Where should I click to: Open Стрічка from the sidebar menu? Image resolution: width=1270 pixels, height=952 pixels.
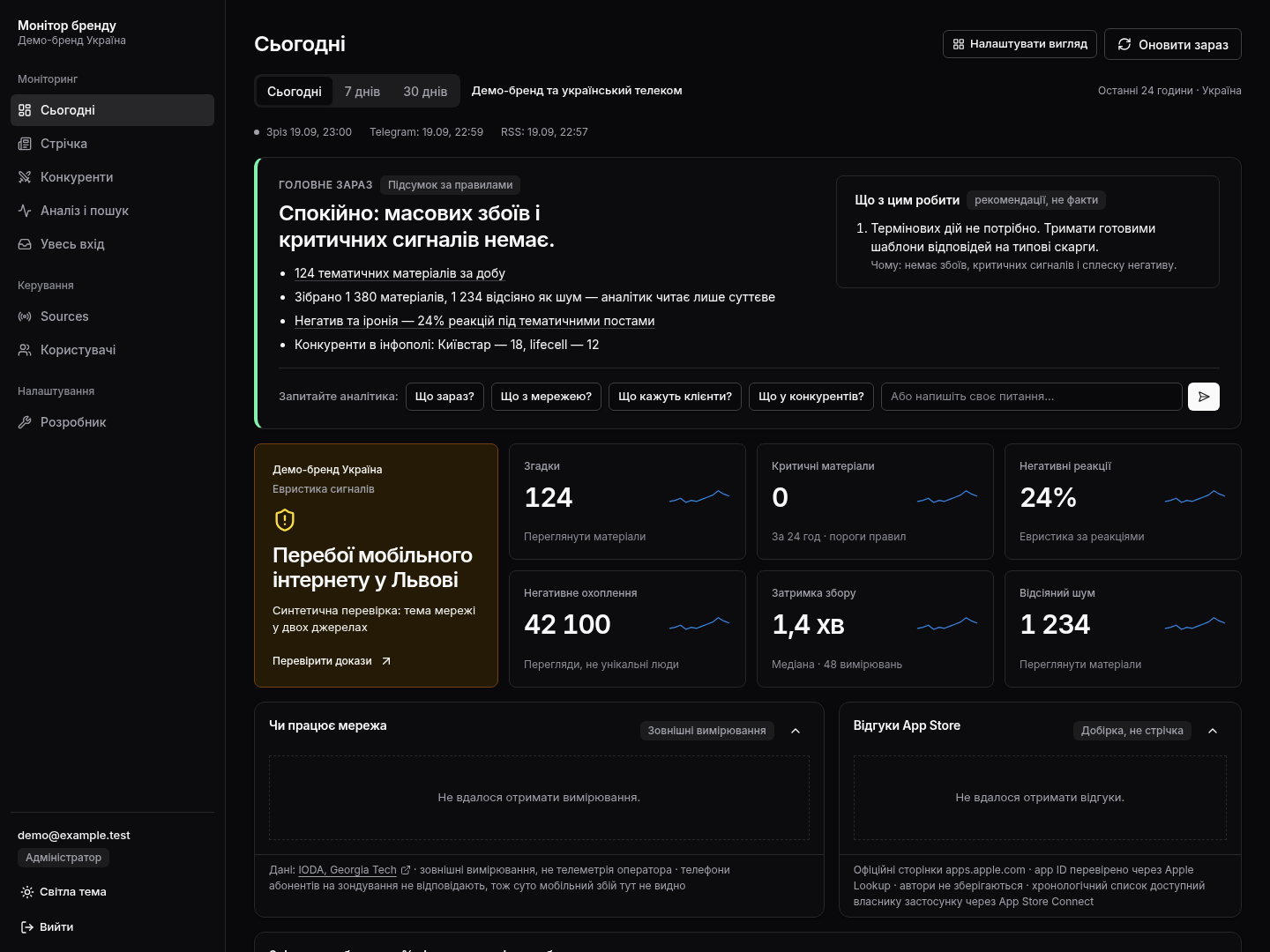click(x=112, y=144)
